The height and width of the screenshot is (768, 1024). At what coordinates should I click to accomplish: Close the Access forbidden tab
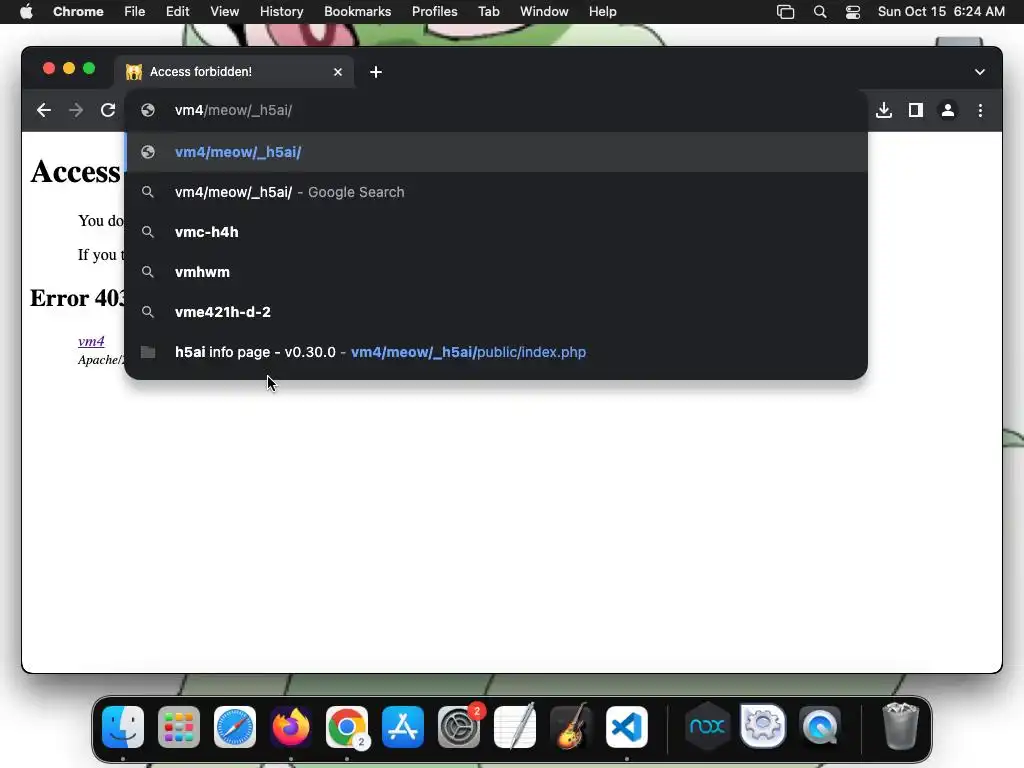[338, 72]
